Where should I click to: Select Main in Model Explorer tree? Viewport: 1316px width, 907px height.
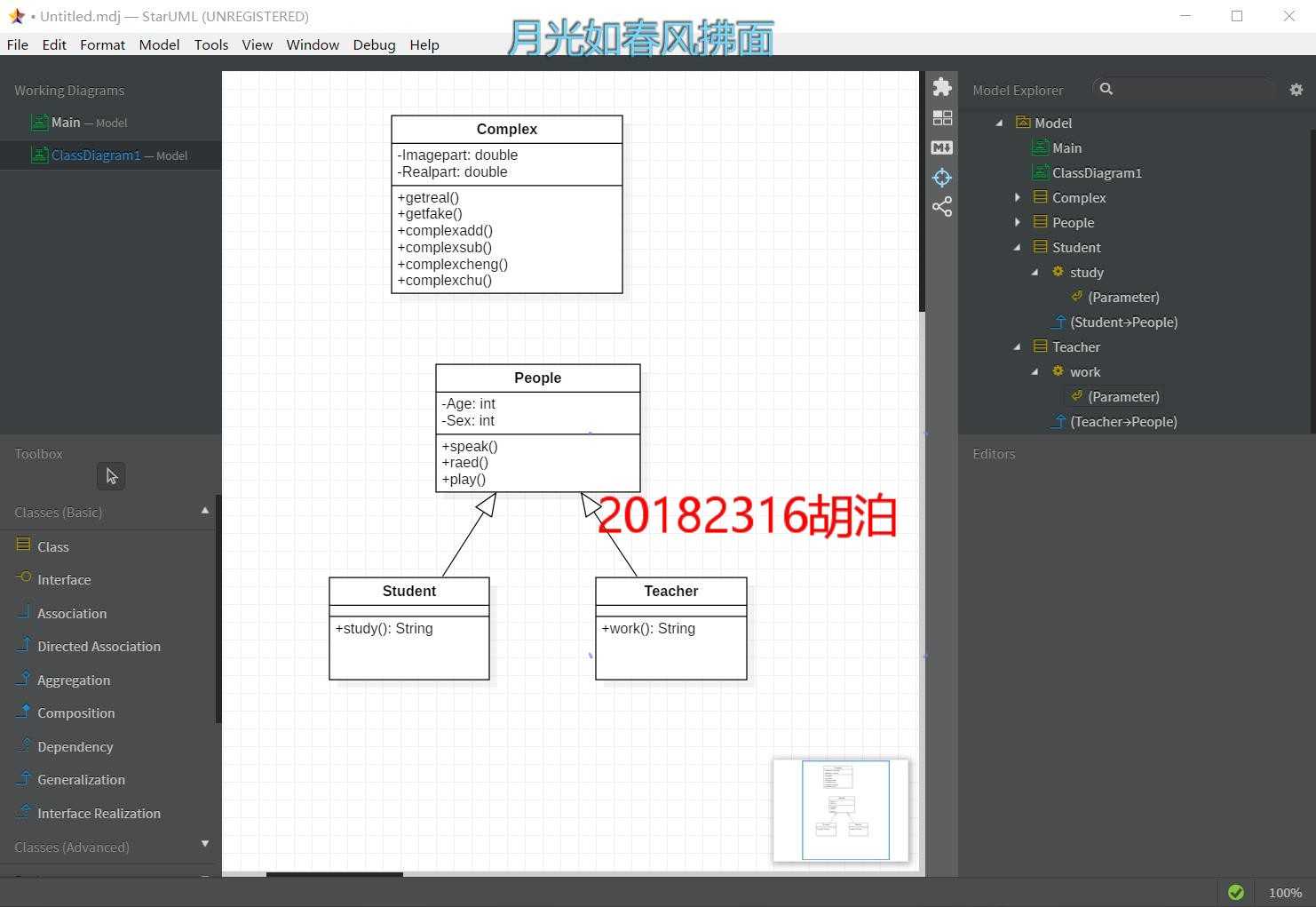tap(1066, 147)
